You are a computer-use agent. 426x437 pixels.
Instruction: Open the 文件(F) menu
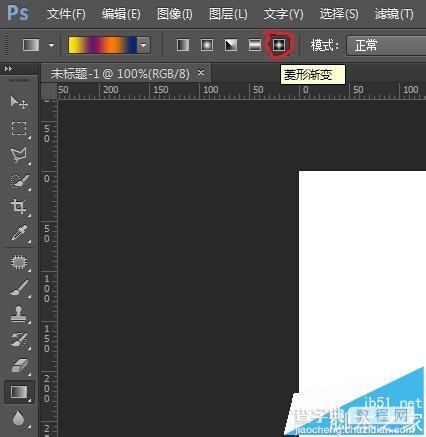coord(66,14)
